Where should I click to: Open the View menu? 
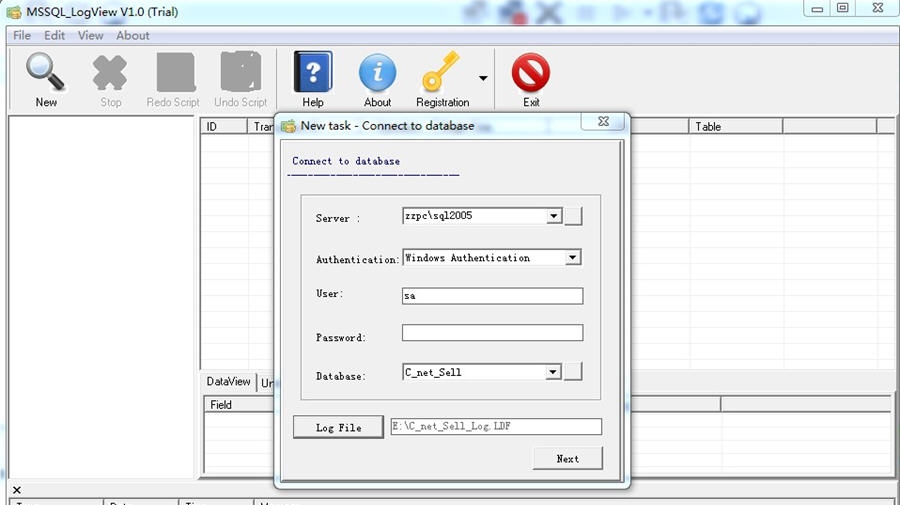tap(90, 36)
